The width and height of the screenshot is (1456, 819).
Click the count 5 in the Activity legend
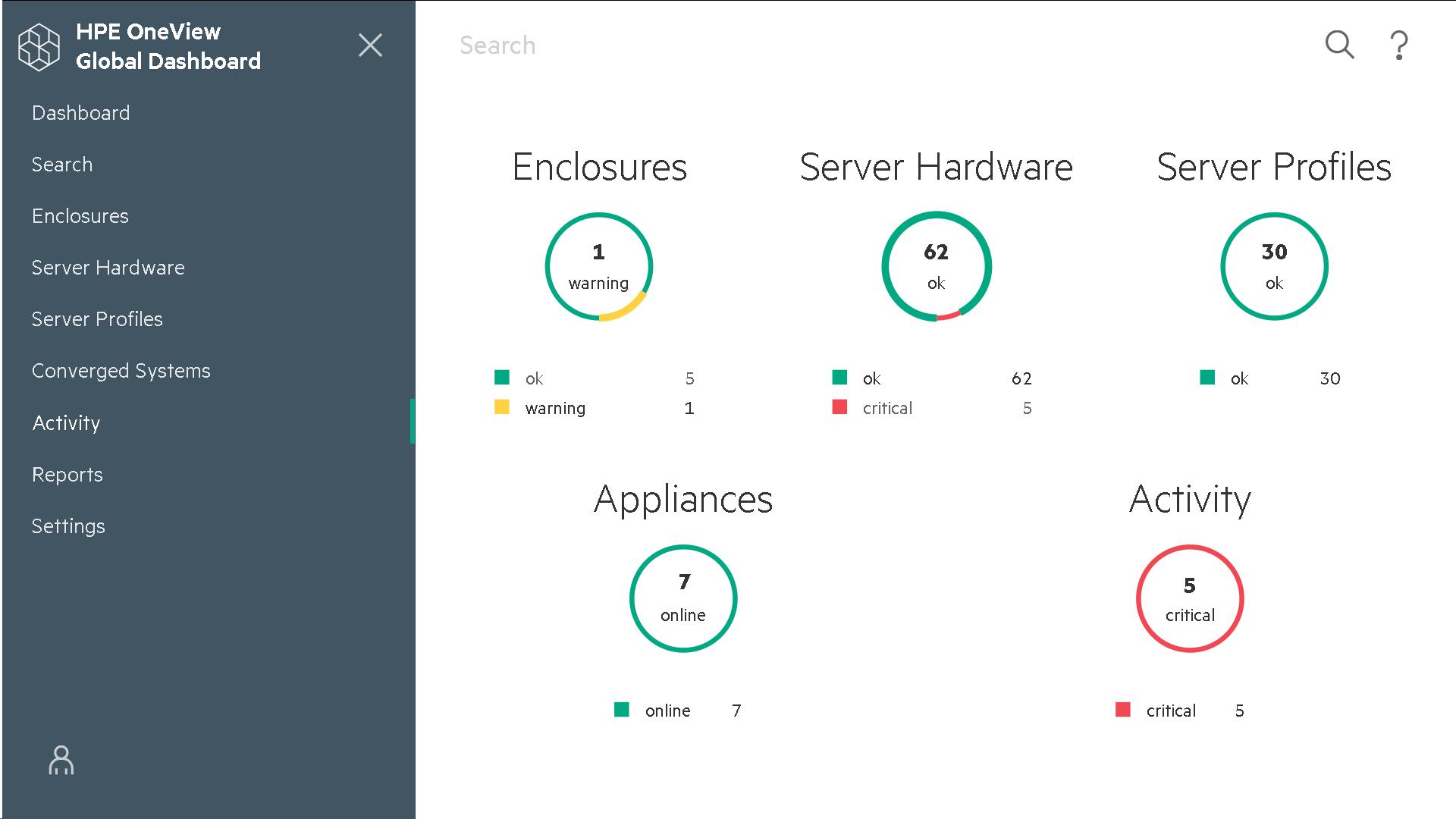click(x=1240, y=711)
